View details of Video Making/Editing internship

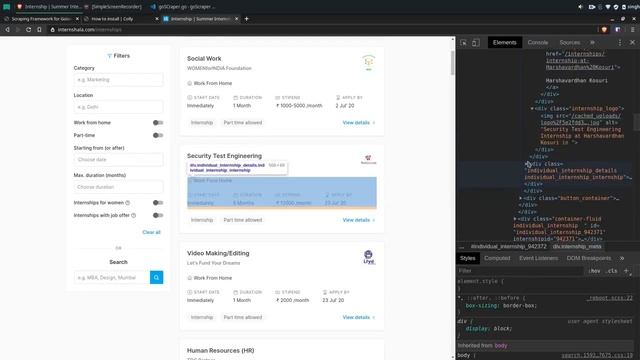tap(359, 317)
